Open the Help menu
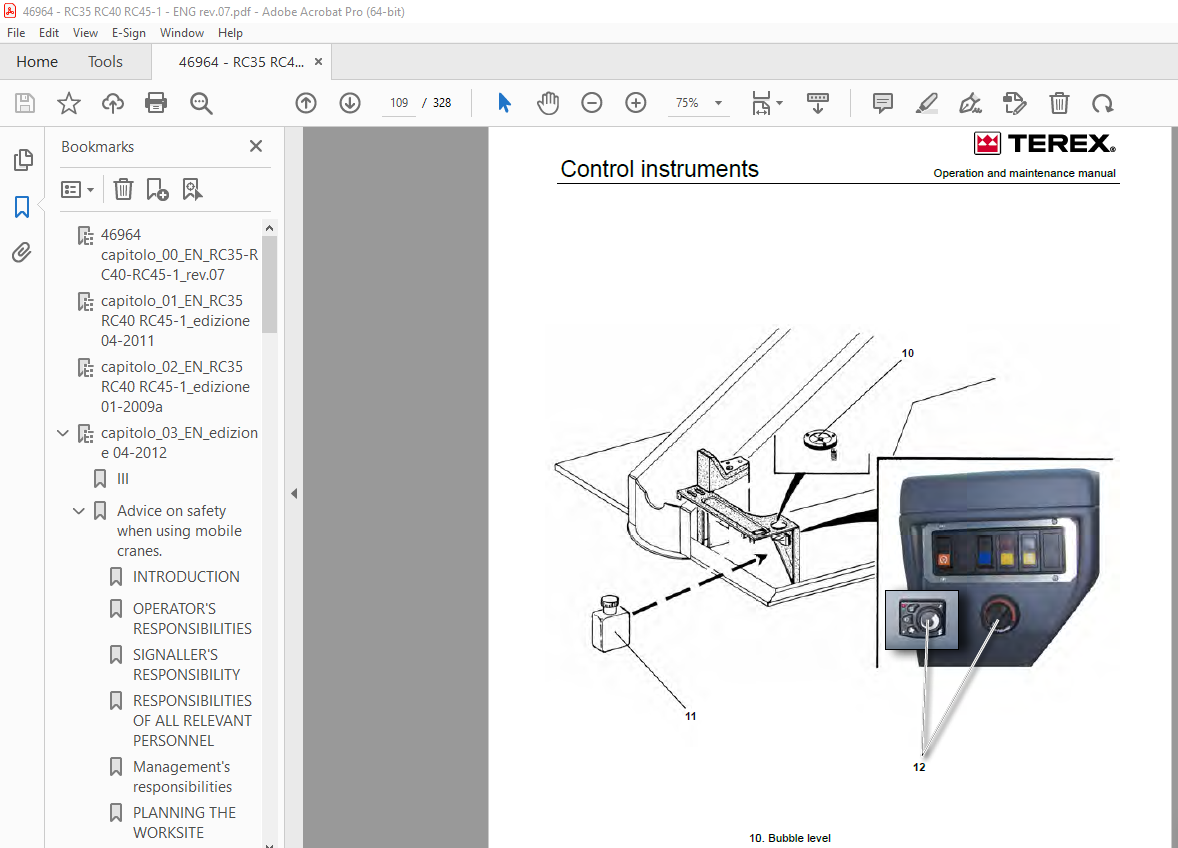The height and width of the screenshot is (848, 1178). 230,33
